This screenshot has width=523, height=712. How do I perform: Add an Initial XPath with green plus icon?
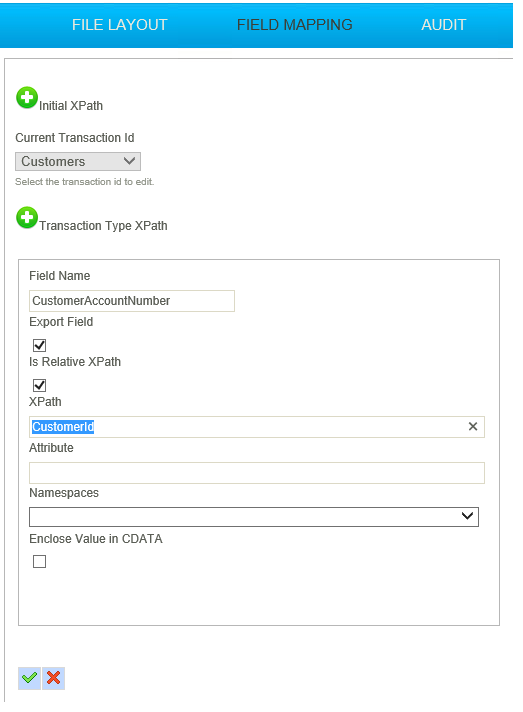pos(27,98)
